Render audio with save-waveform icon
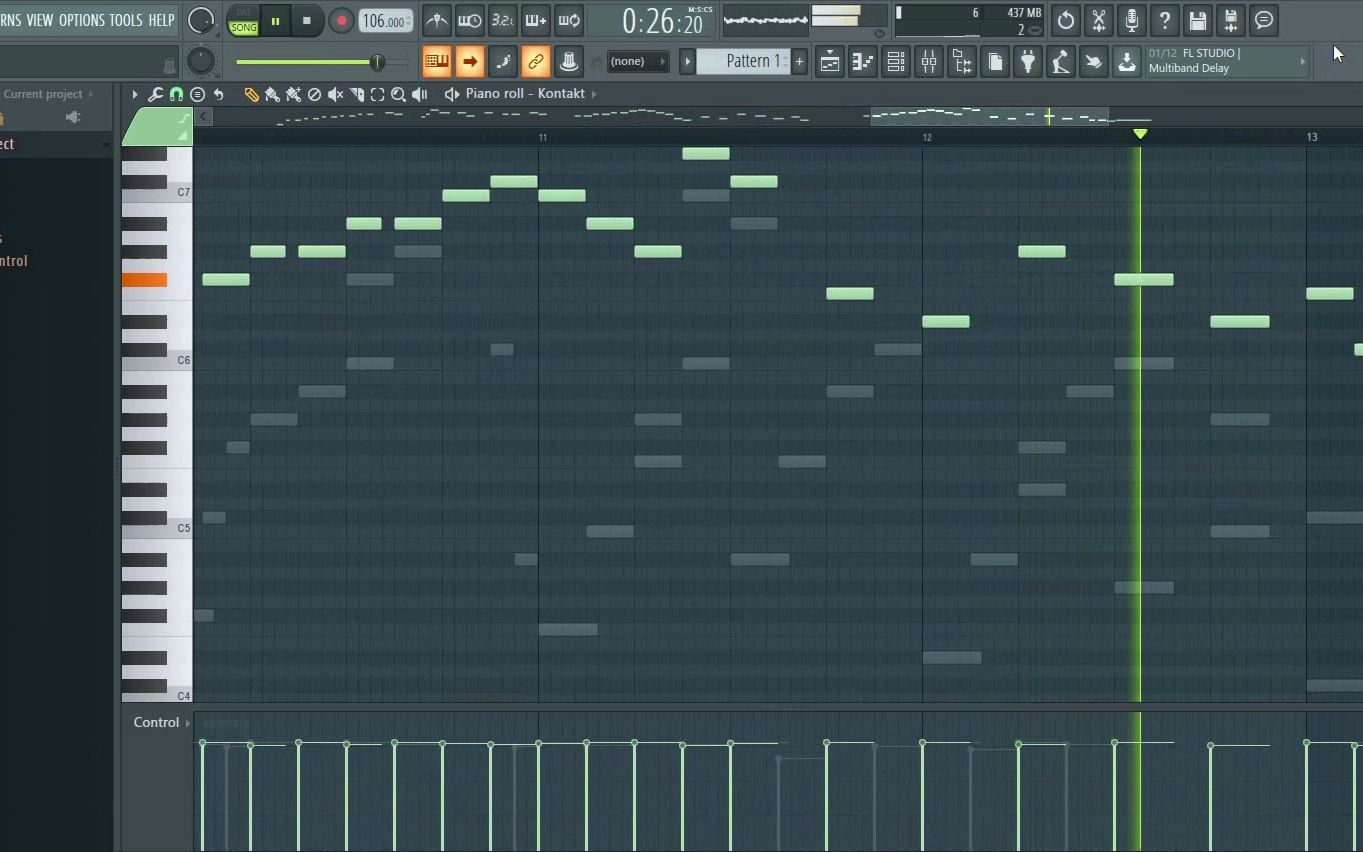 (1231, 20)
